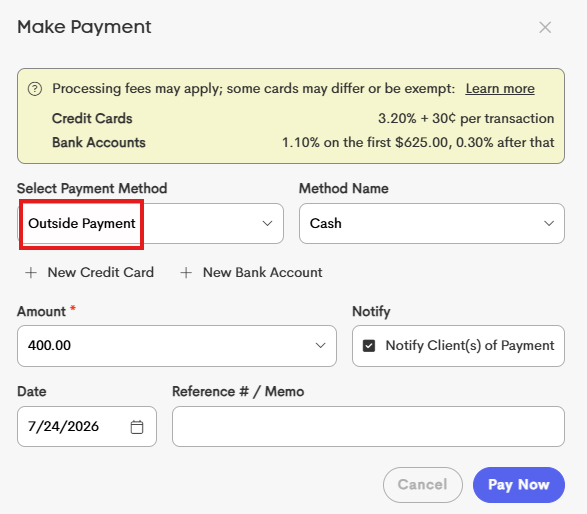
Task: Click the Pay Now button
Action: [518, 485]
